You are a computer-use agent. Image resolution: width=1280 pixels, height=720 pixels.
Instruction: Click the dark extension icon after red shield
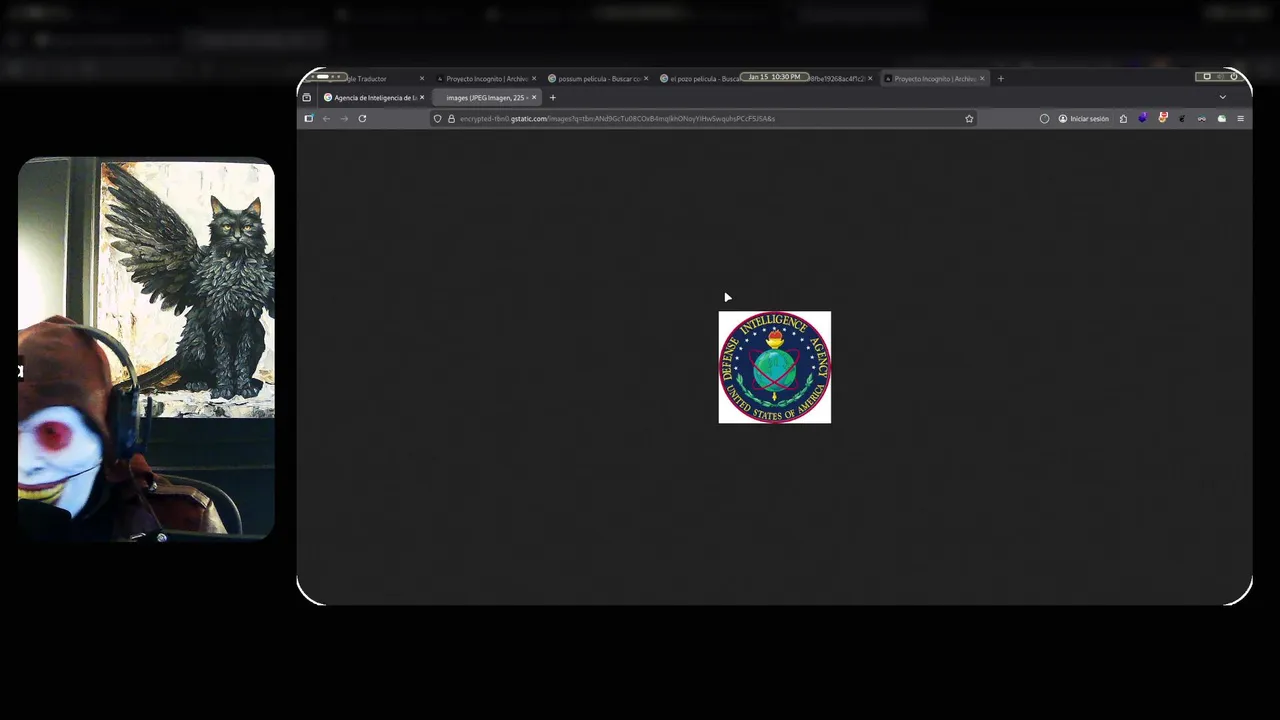1182,118
